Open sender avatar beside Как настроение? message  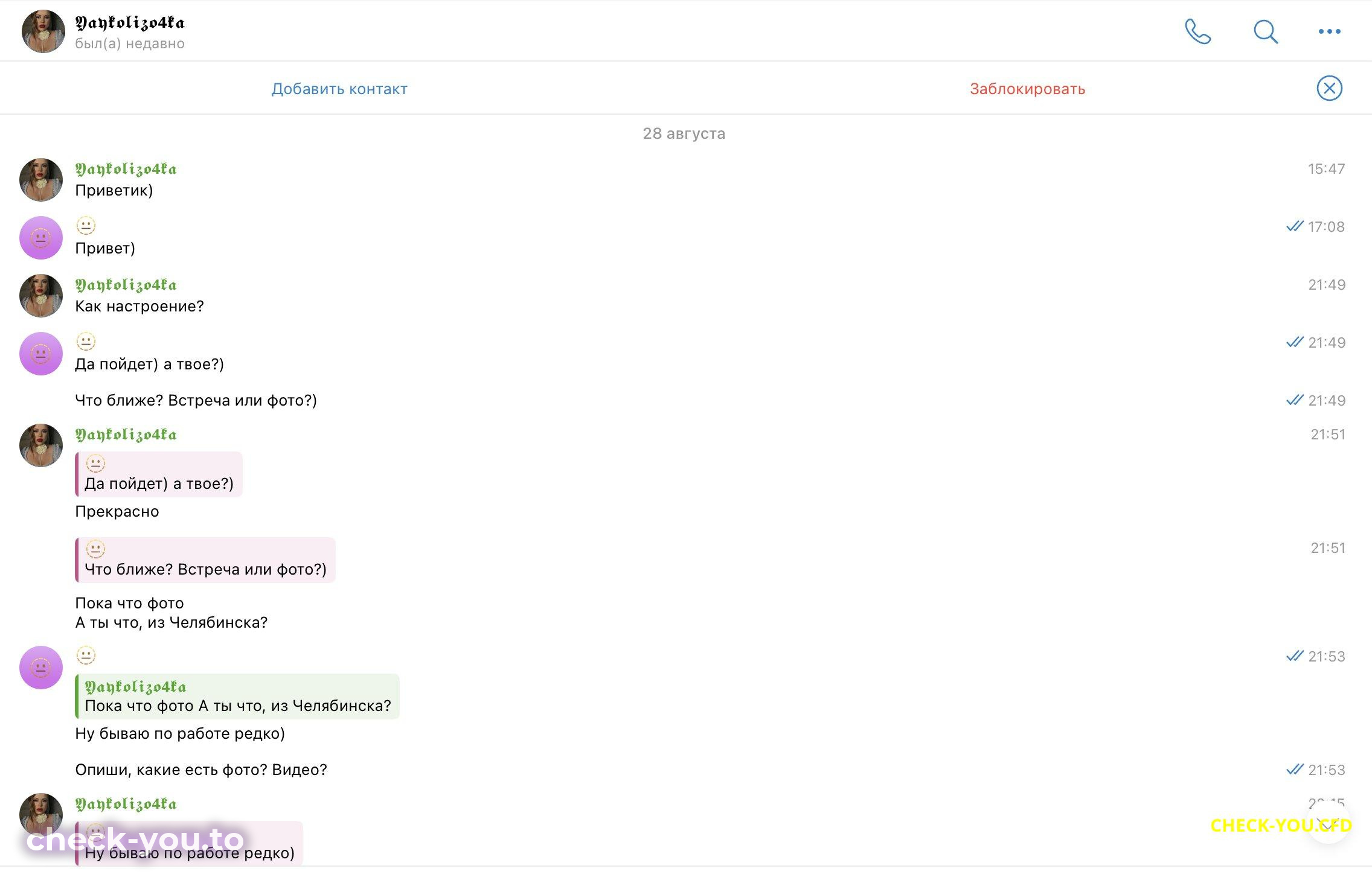pyautogui.click(x=41, y=296)
